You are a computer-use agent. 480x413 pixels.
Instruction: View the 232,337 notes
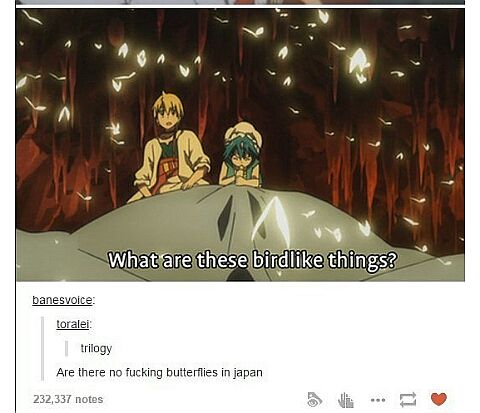[68, 399]
